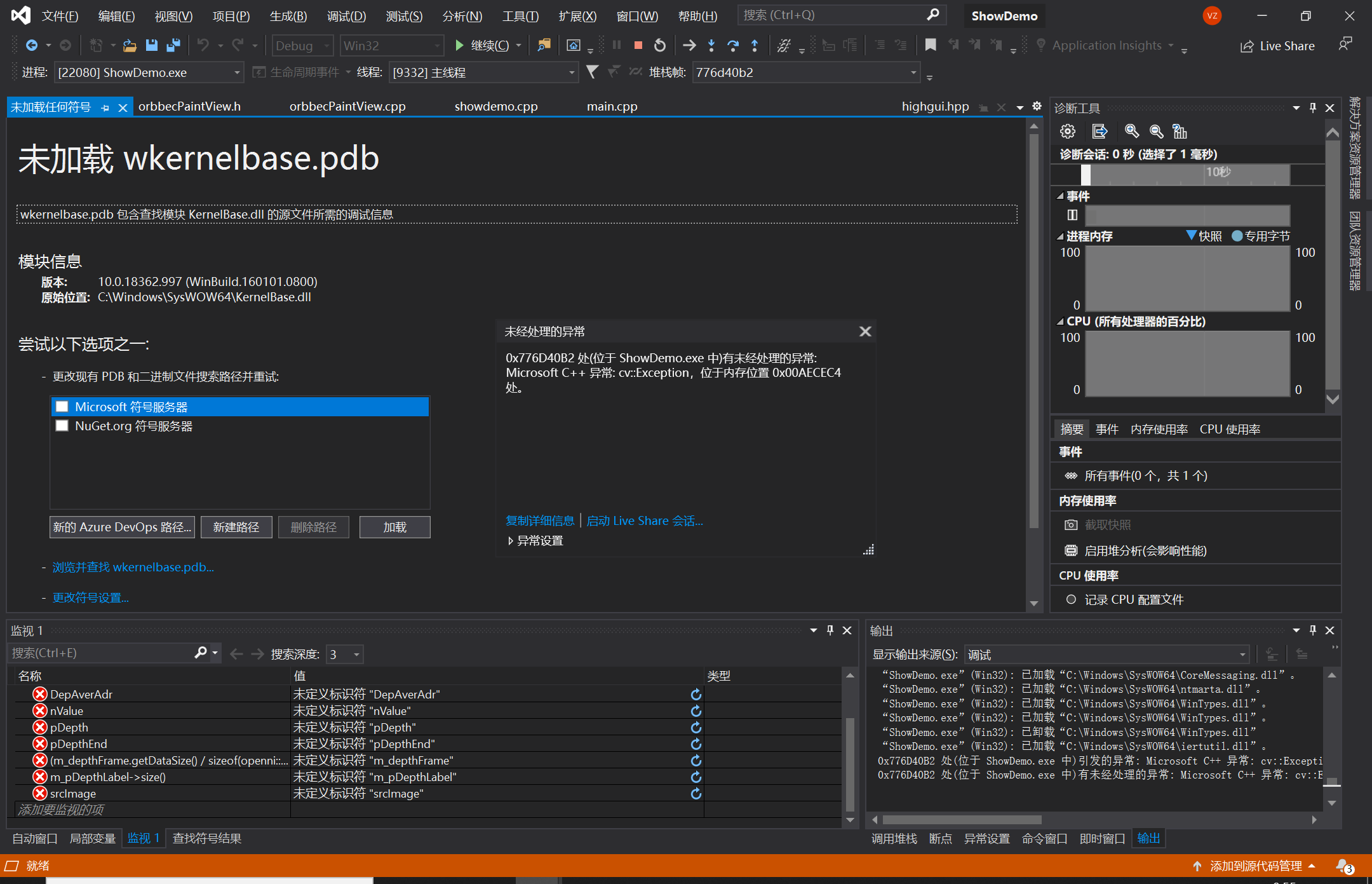Click the 加载 button
Image resolution: width=1372 pixels, height=884 pixels.
pyautogui.click(x=394, y=527)
